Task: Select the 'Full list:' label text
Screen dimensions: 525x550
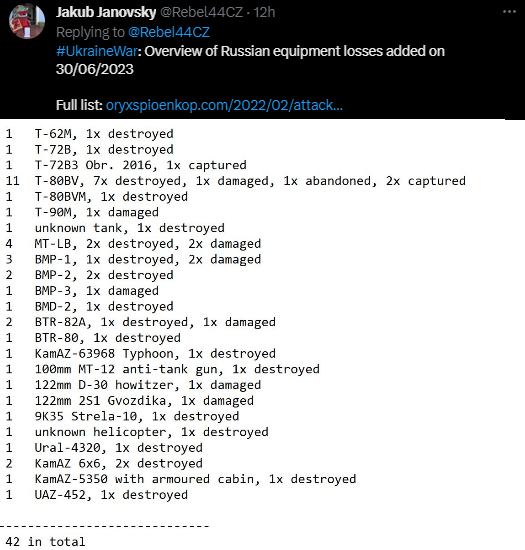Action: pos(79,105)
